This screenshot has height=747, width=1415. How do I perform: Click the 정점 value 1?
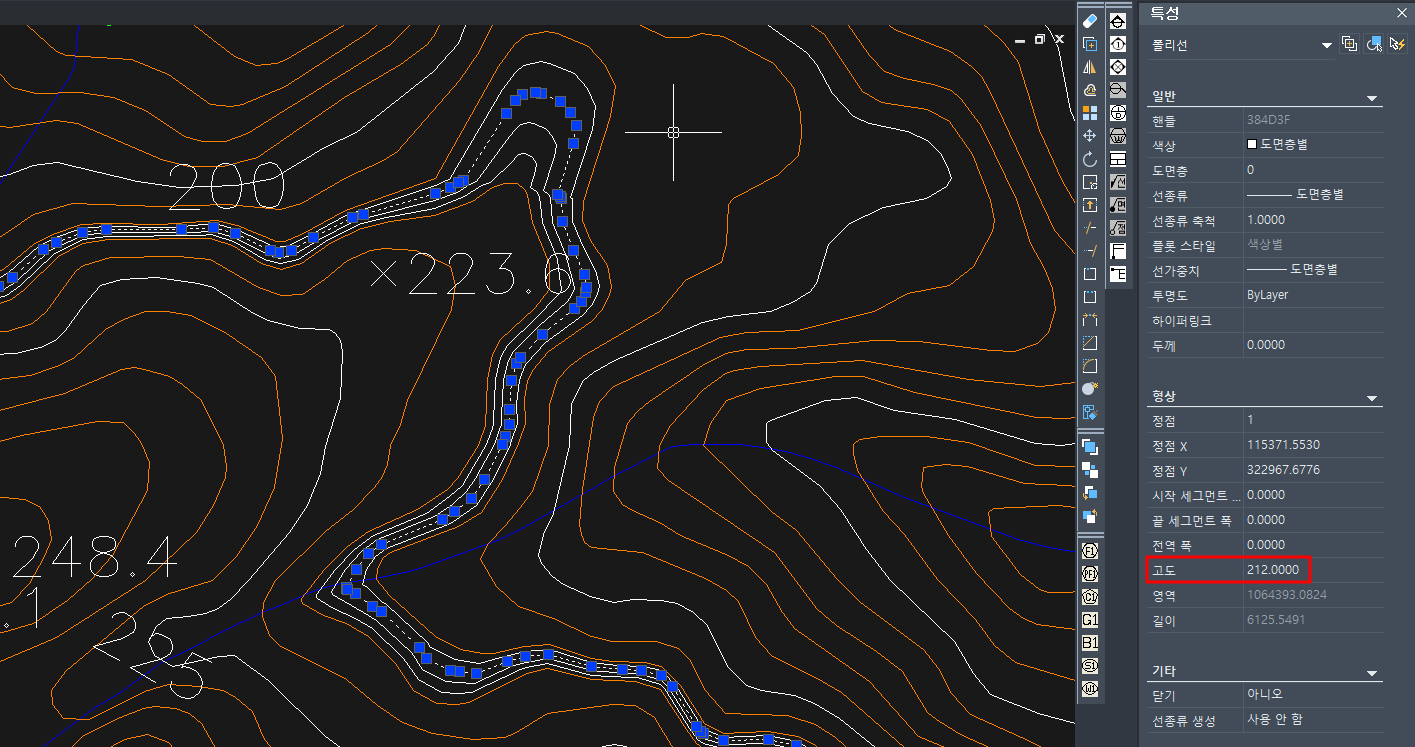pos(1314,421)
